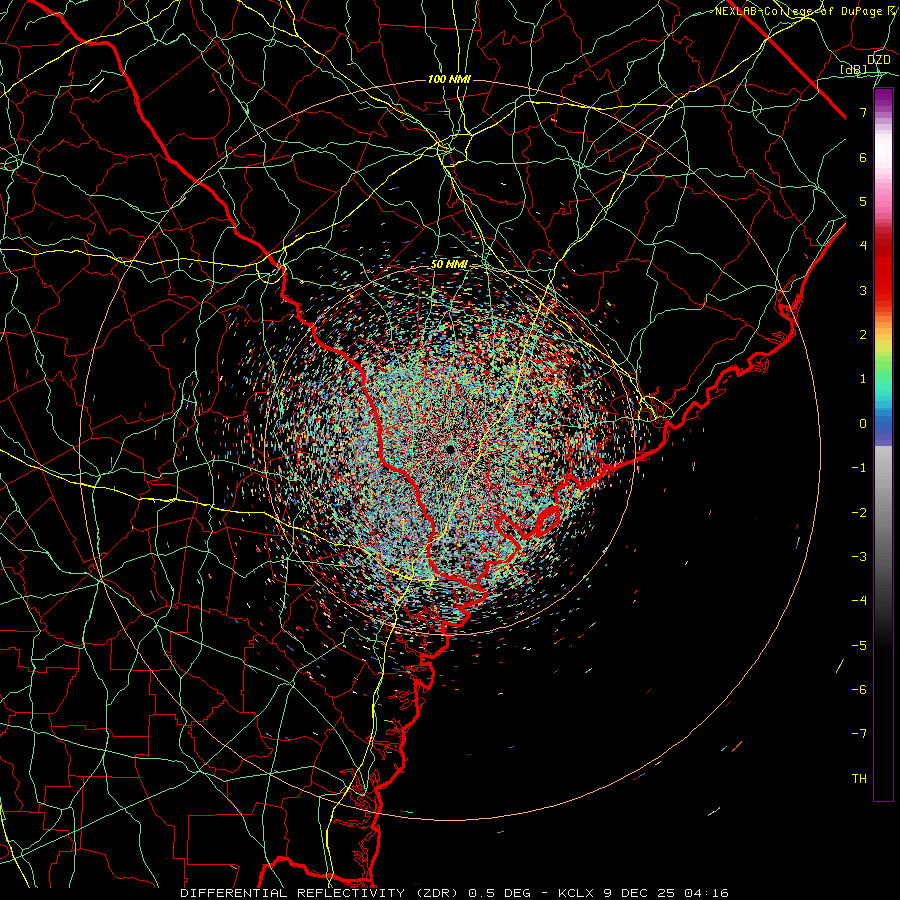Click the 9 DEC 25 04:16 timestamp
The width and height of the screenshot is (900, 900).
pyautogui.click(x=666, y=893)
